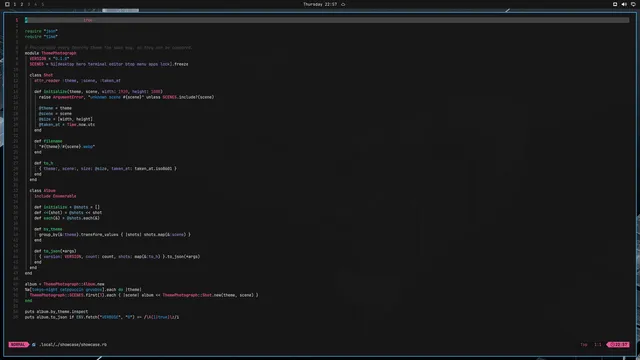
Task: Click the def to_json(*args) line
Action: [55, 251]
